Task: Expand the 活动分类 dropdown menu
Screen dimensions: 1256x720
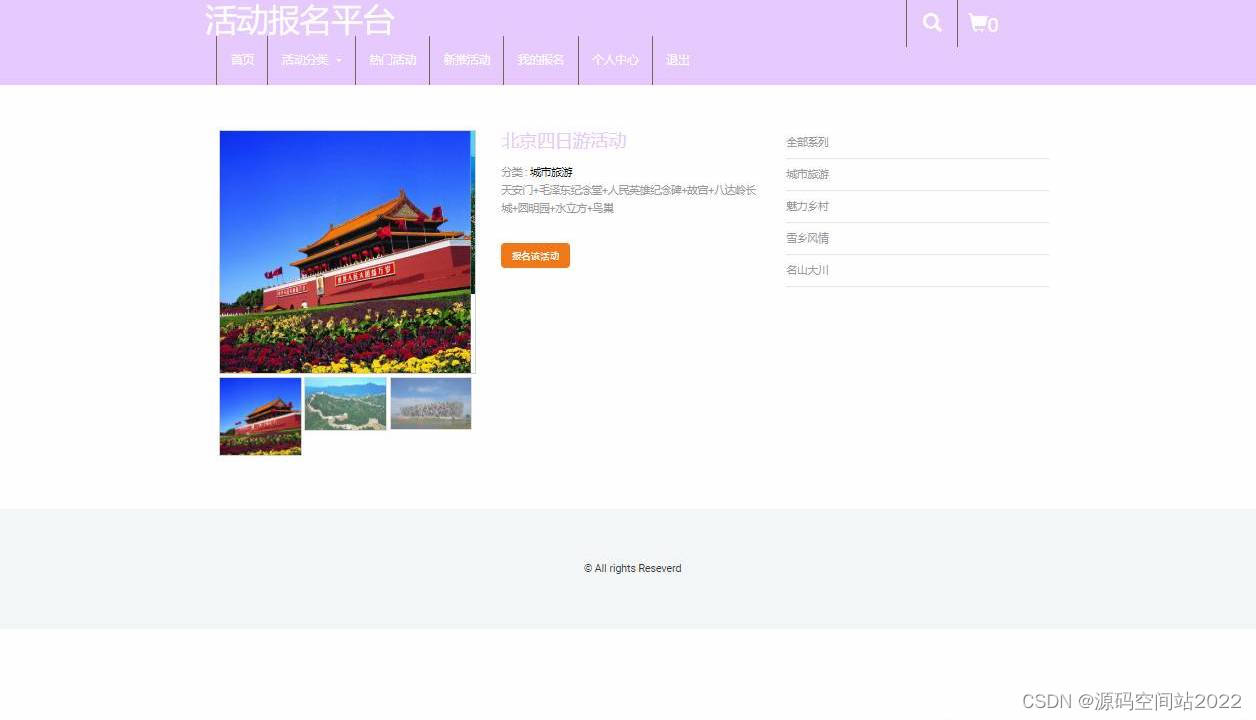Action: pyautogui.click(x=311, y=60)
